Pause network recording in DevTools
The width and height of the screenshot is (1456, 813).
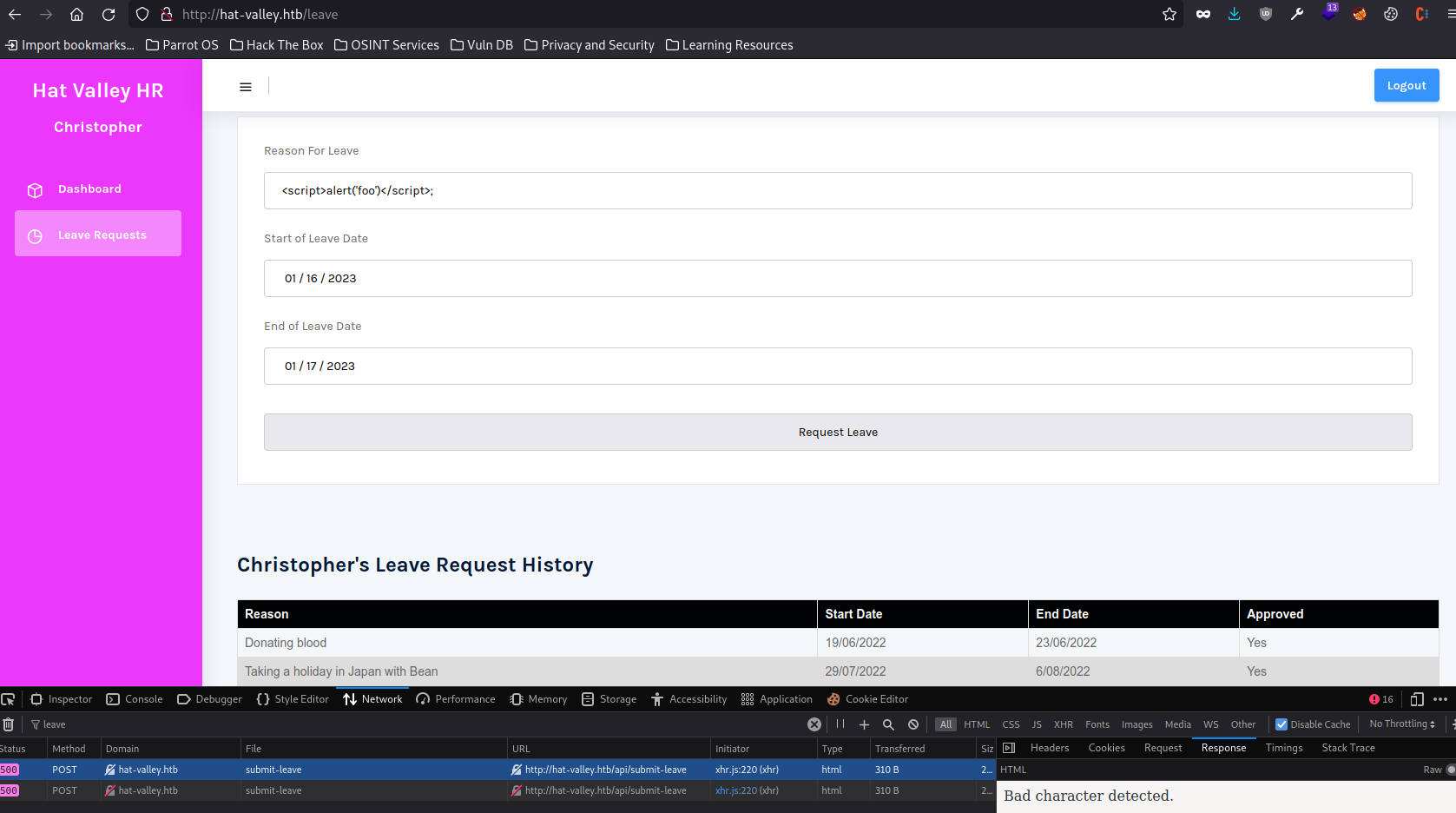click(x=840, y=724)
